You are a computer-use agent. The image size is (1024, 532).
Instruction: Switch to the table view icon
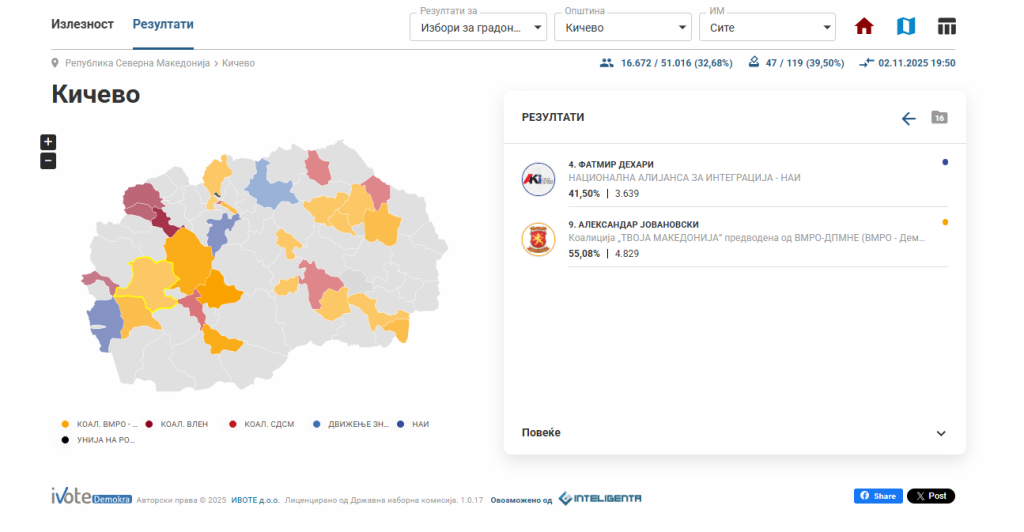946,27
